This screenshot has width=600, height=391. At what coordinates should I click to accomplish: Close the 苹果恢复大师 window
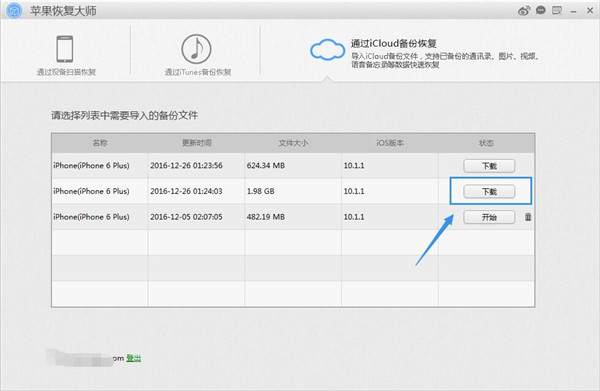point(590,11)
